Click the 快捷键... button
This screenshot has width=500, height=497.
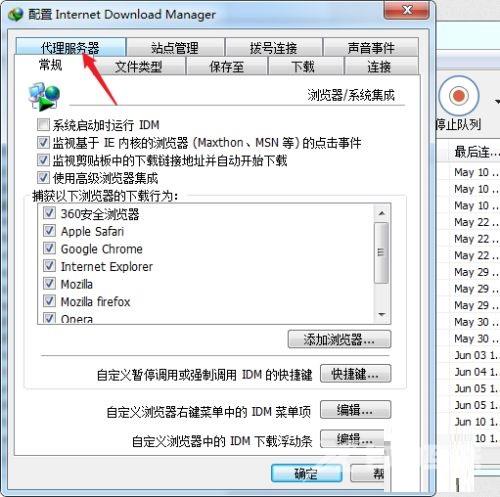pos(355,374)
